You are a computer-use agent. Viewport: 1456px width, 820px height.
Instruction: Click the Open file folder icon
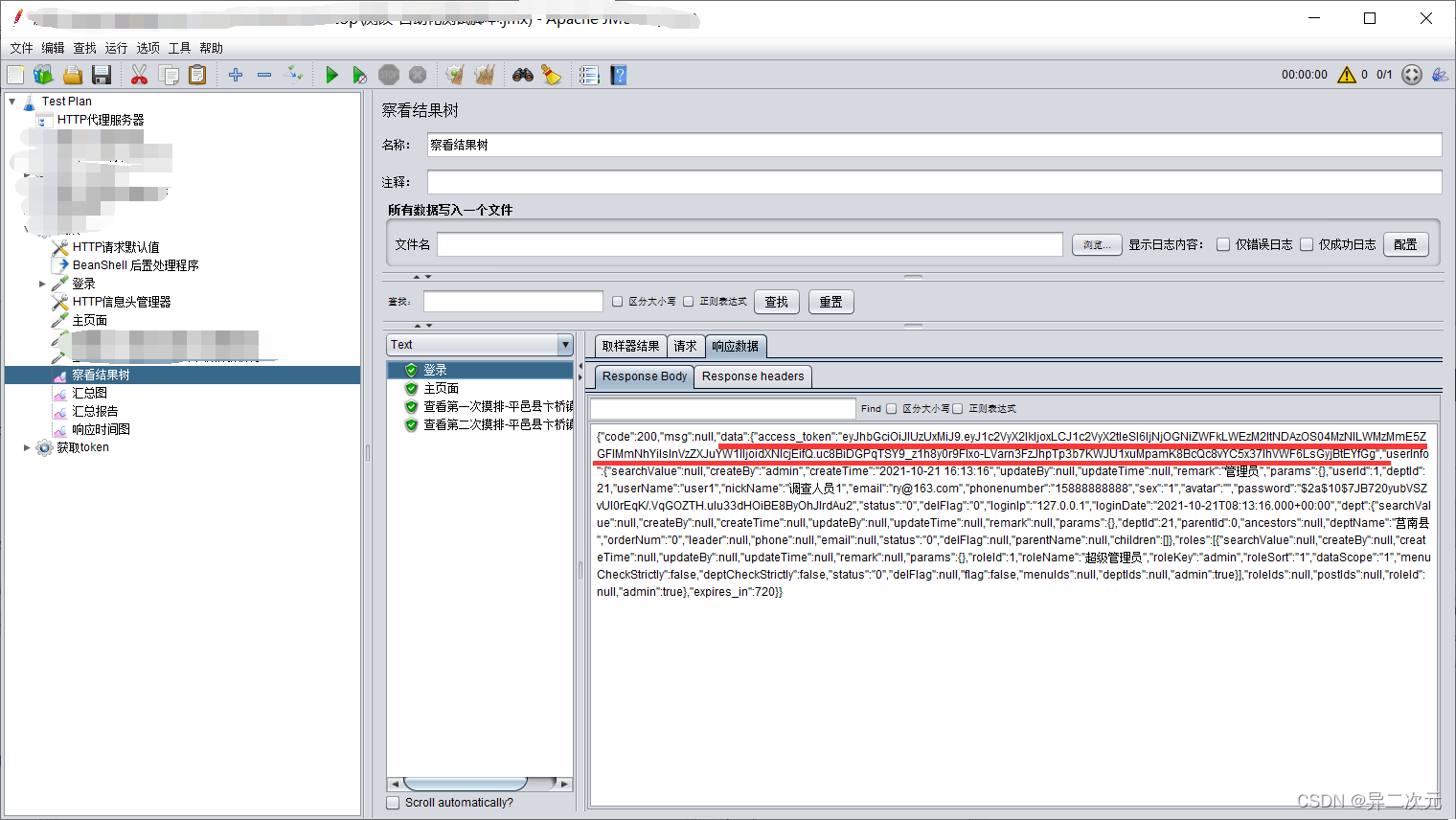(73, 75)
